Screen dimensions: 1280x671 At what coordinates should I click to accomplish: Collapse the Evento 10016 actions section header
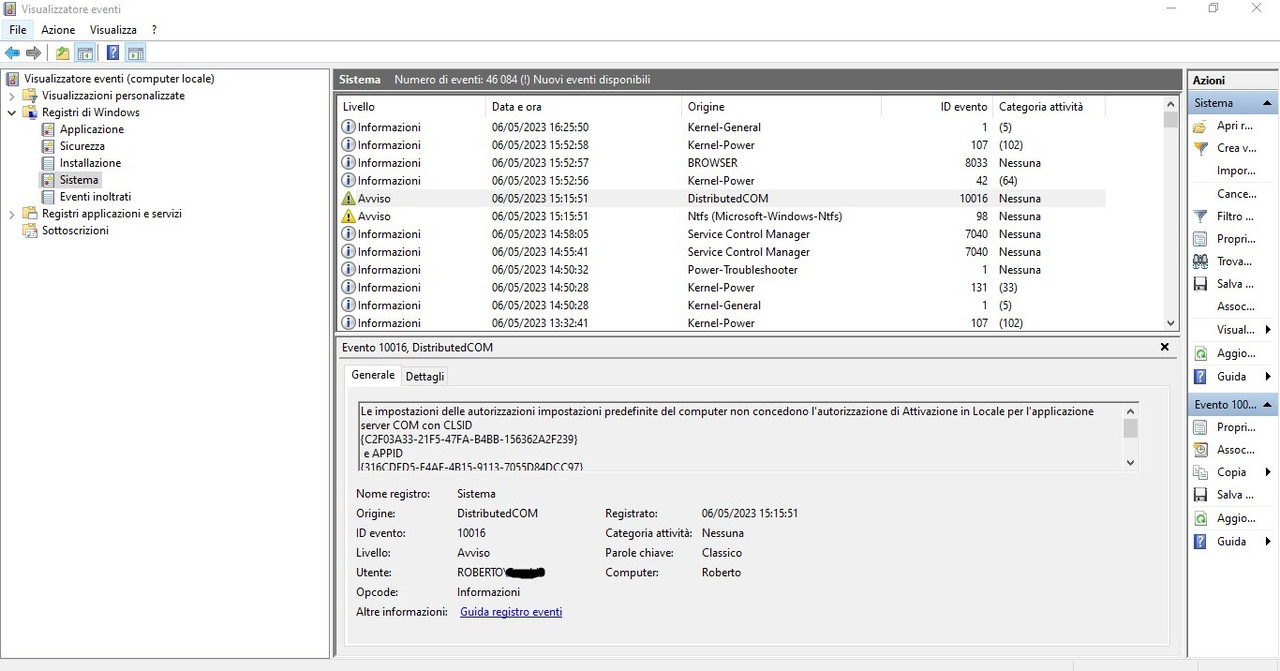pos(1268,405)
